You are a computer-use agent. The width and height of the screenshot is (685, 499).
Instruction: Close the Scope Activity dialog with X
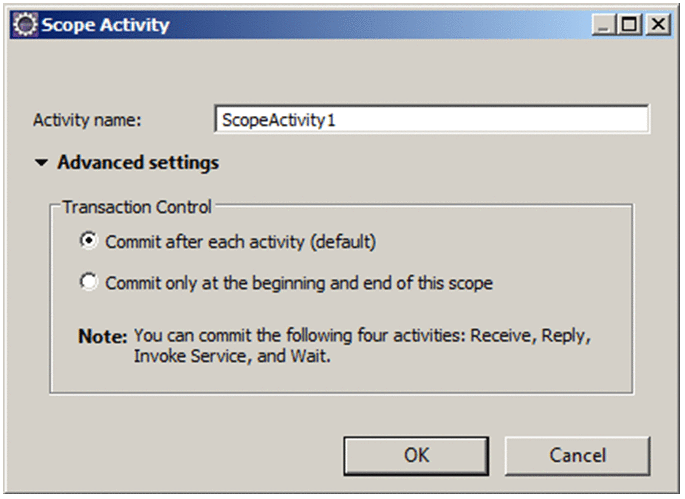pos(656,26)
